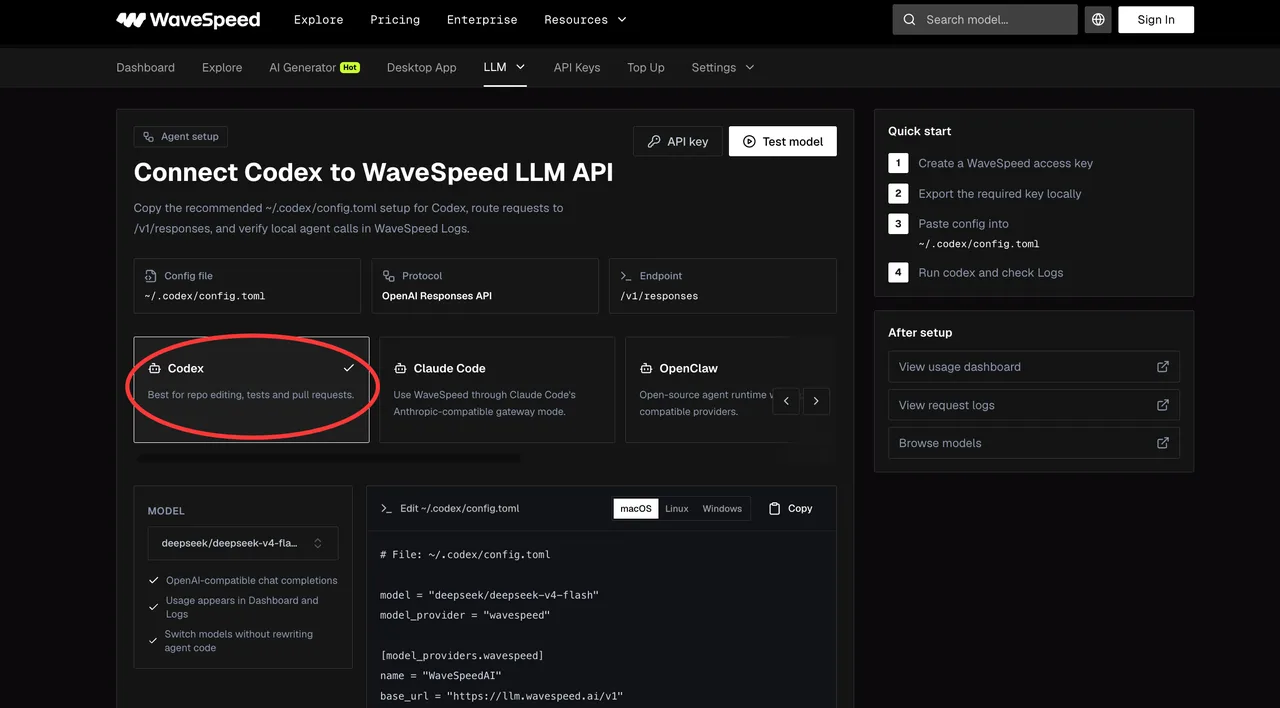1280x708 pixels.
Task: Click the /v1/responses endpoint value
Action: [659, 296]
